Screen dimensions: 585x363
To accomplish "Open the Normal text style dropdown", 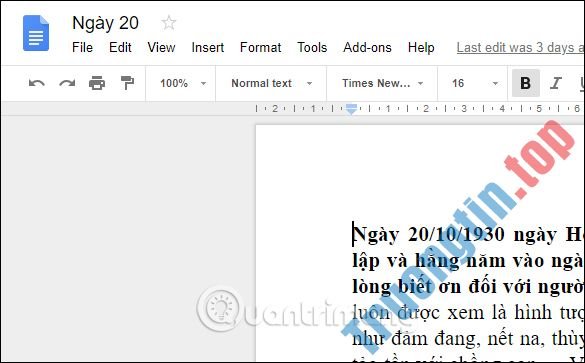I will tap(272, 83).
